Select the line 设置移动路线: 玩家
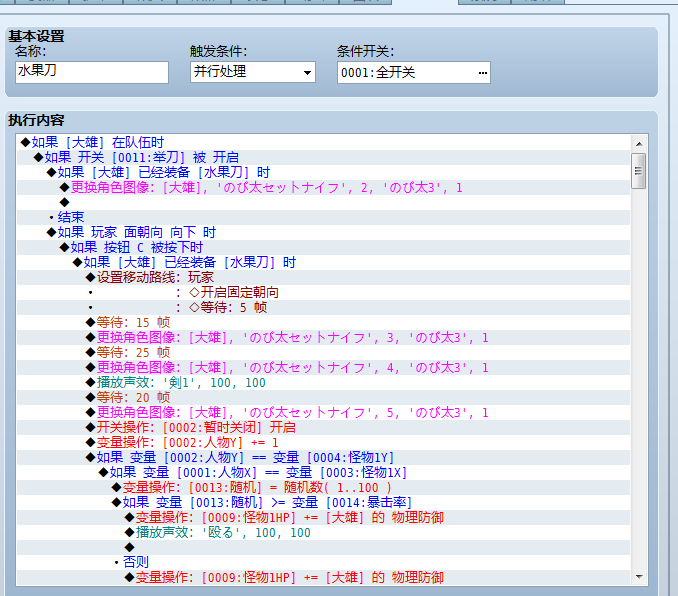The height and width of the screenshot is (596, 678). click(x=323, y=277)
